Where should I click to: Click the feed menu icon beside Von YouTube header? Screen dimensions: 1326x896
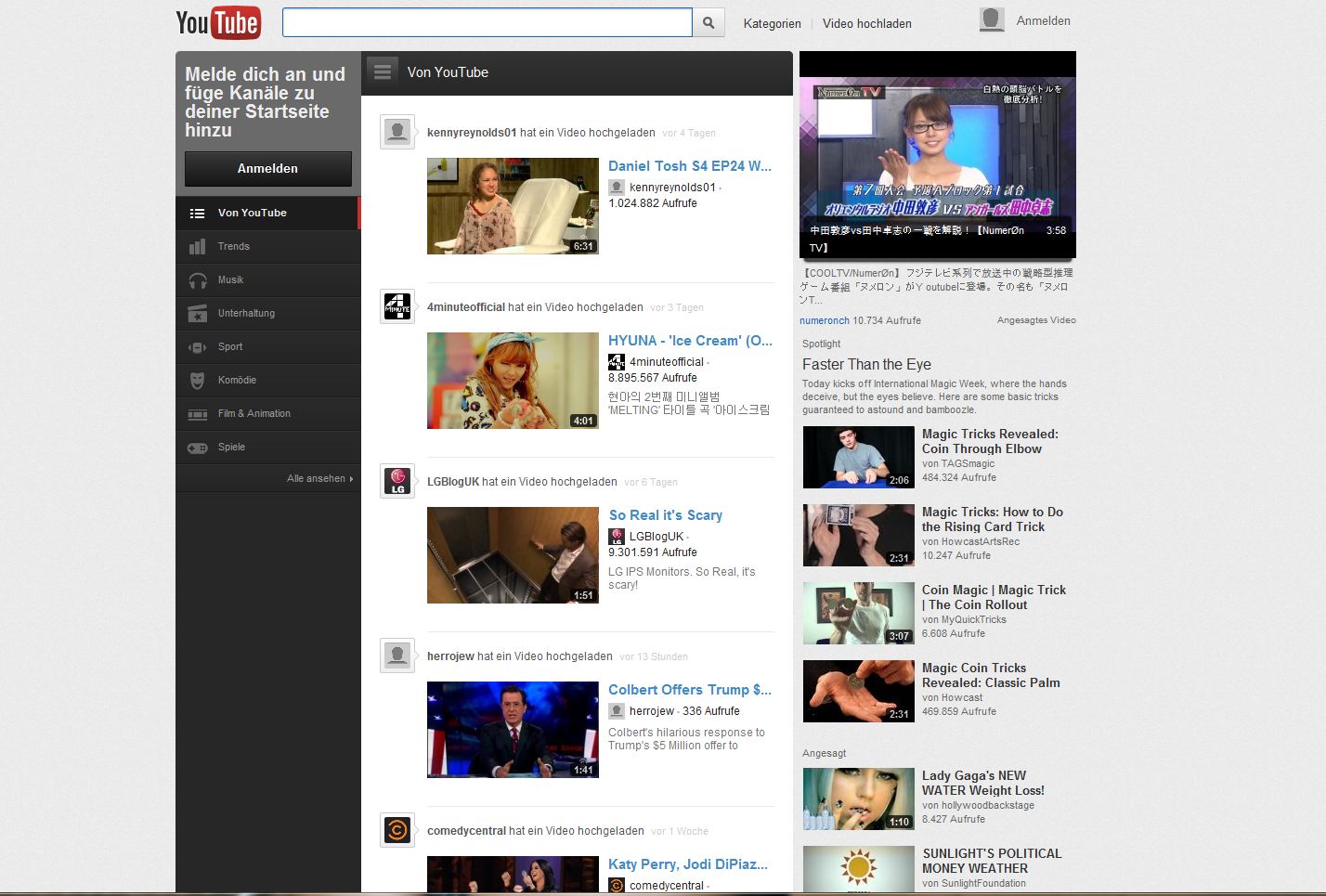tap(382, 72)
